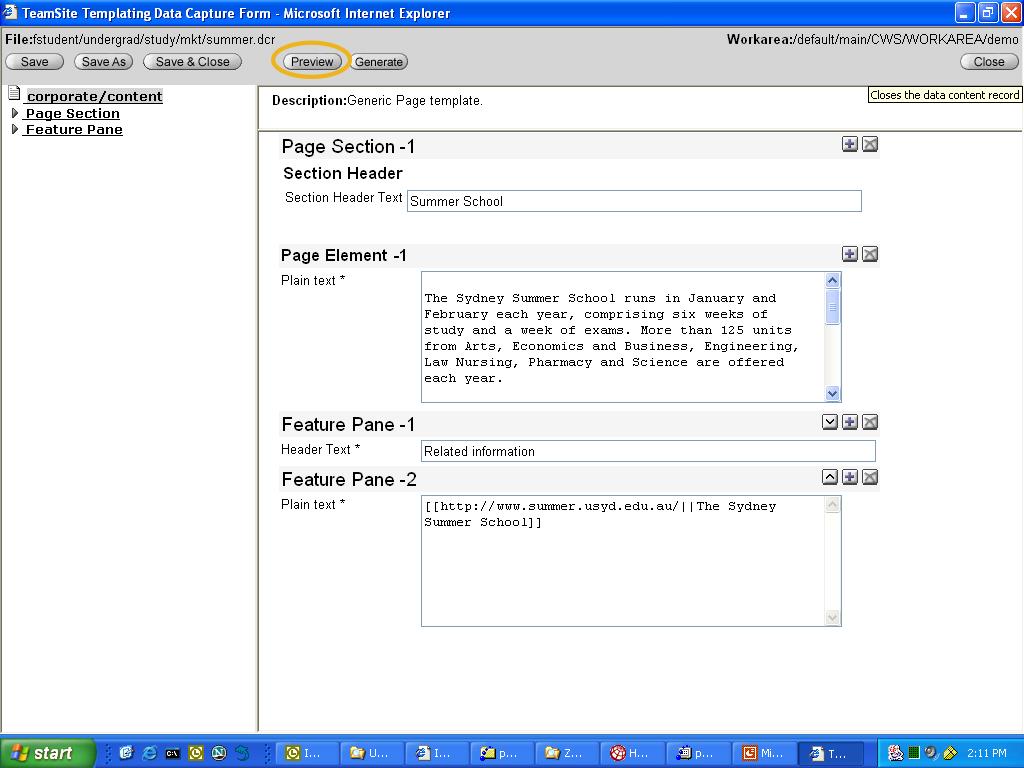This screenshot has width=1024, height=768.
Task: Select corporate/content root in tree
Action: (x=95, y=97)
